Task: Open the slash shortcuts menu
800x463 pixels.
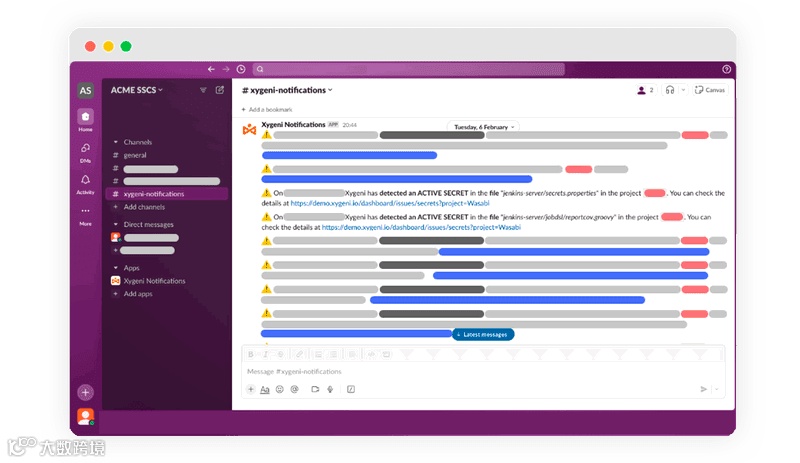Action: [x=351, y=389]
